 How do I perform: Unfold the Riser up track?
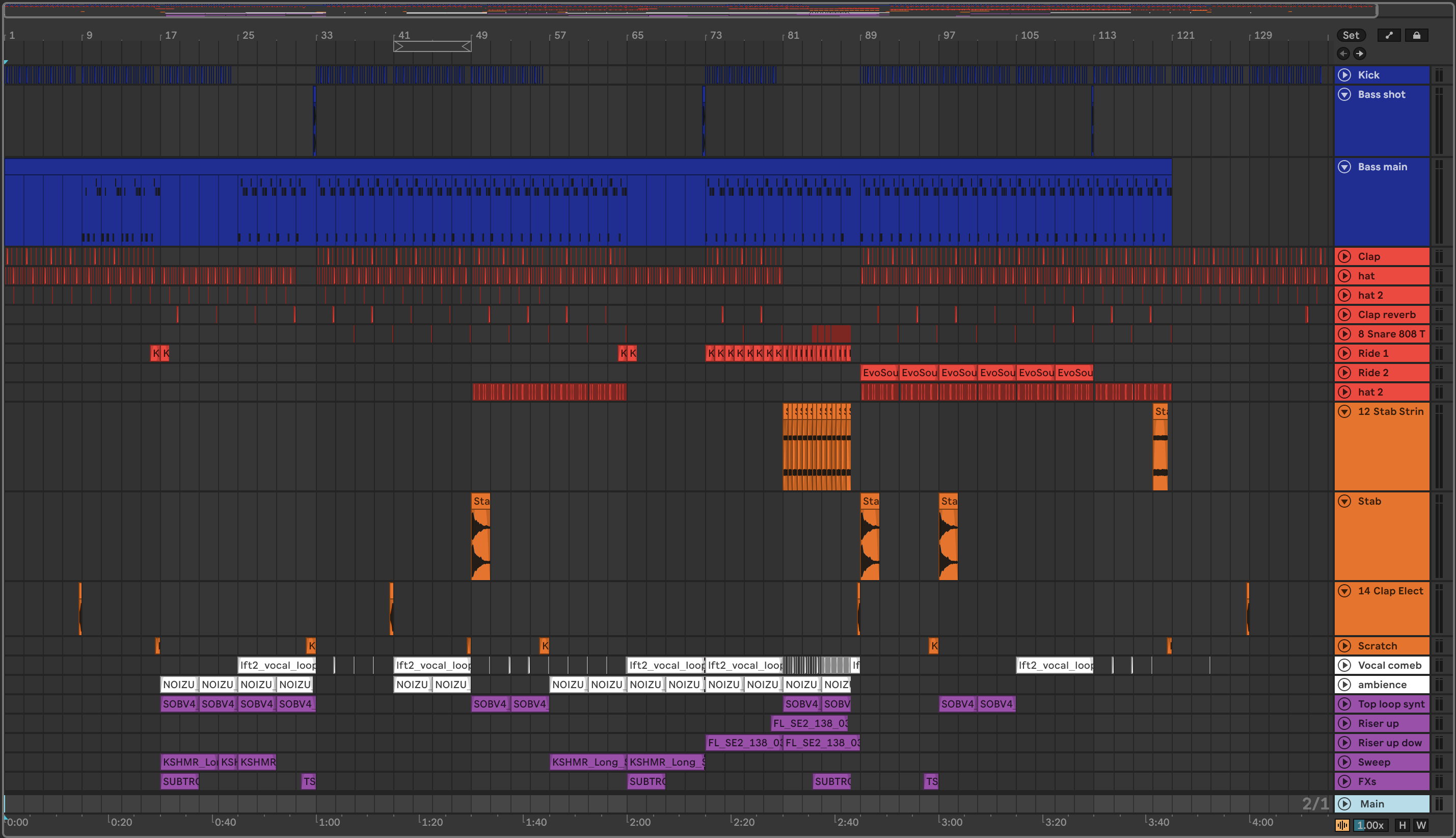click(1344, 723)
